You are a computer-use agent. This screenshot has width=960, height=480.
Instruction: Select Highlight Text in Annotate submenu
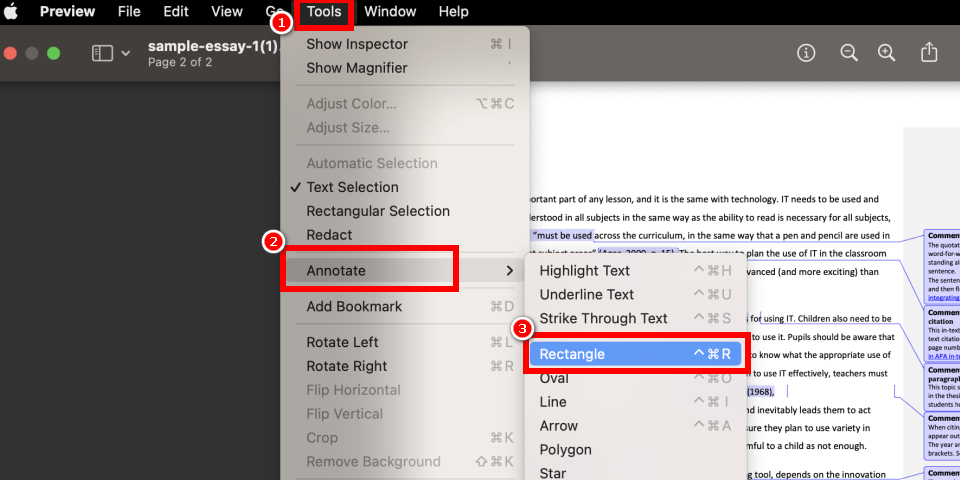(x=585, y=270)
